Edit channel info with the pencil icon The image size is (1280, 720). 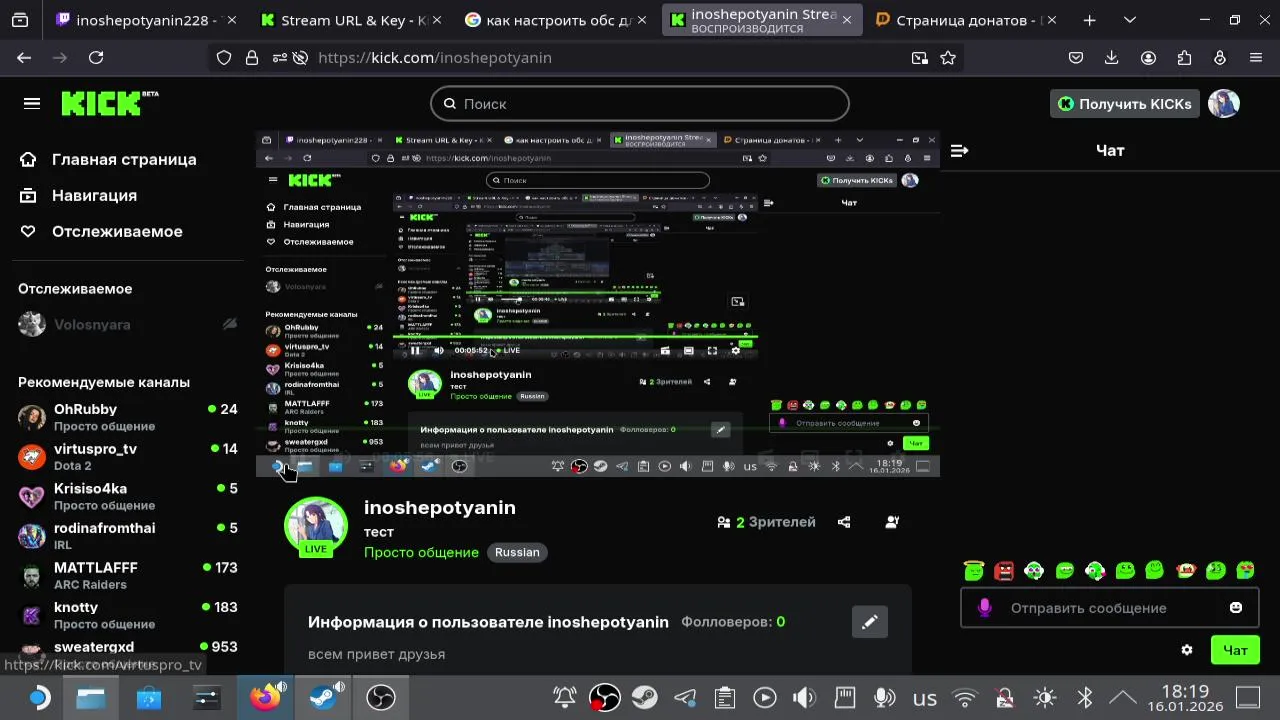(x=870, y=622)
